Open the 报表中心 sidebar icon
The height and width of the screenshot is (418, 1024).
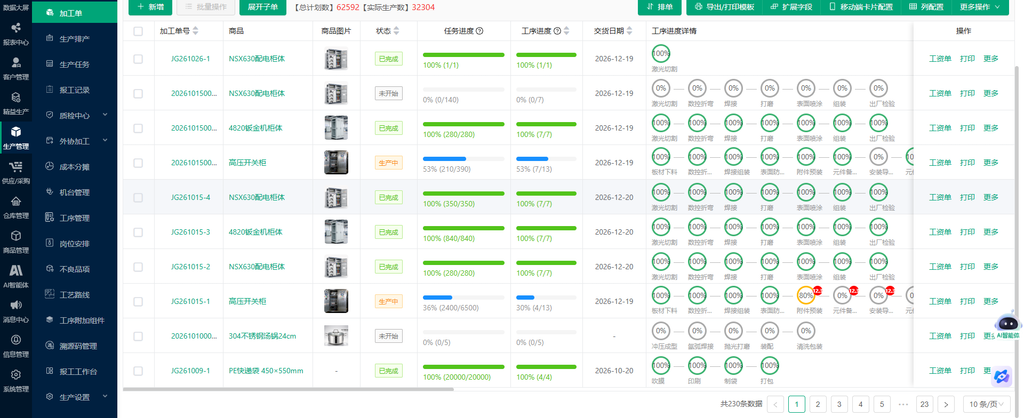tap(16, 28)
